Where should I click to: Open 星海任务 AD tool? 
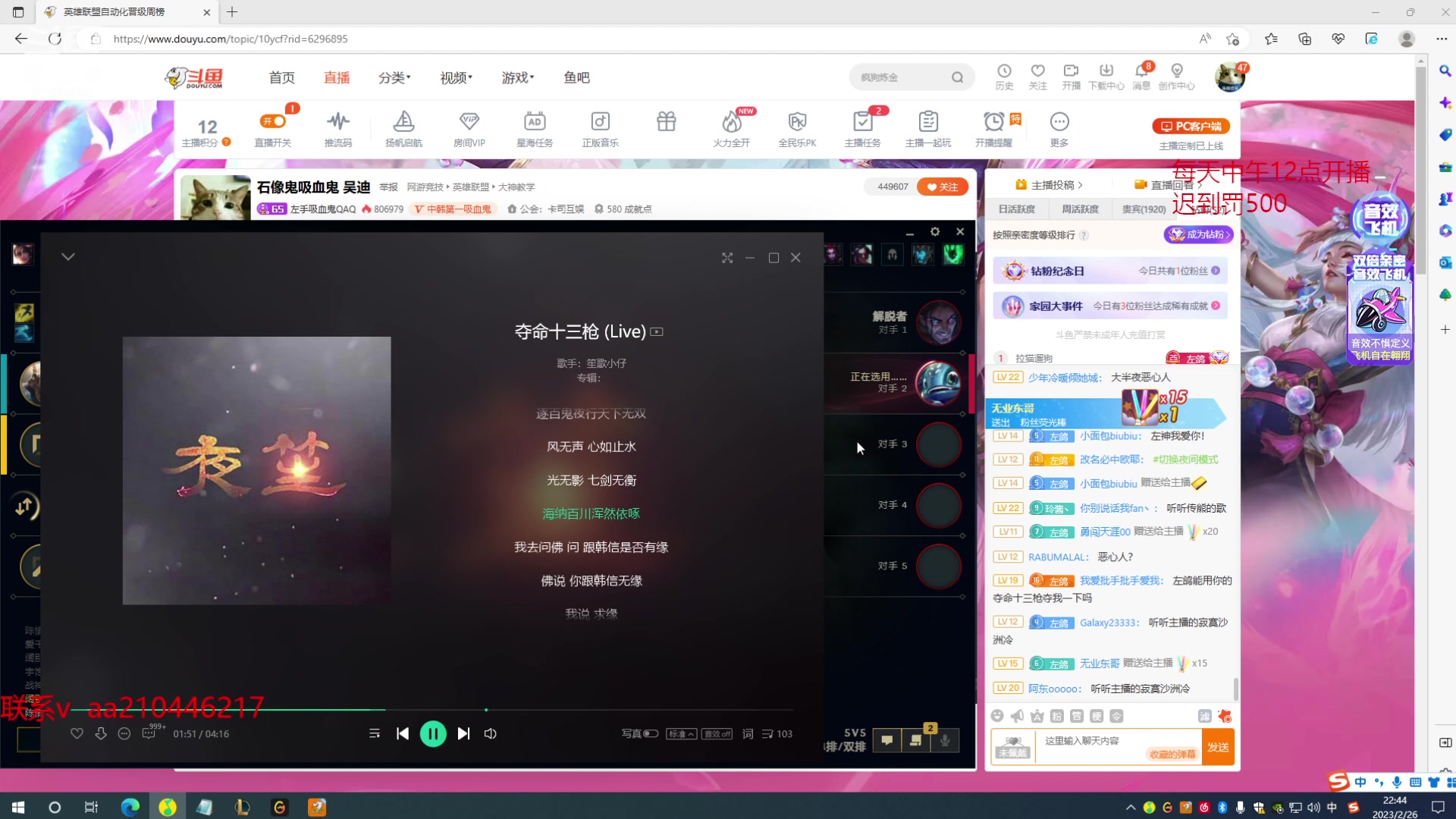tap(535, 129)
